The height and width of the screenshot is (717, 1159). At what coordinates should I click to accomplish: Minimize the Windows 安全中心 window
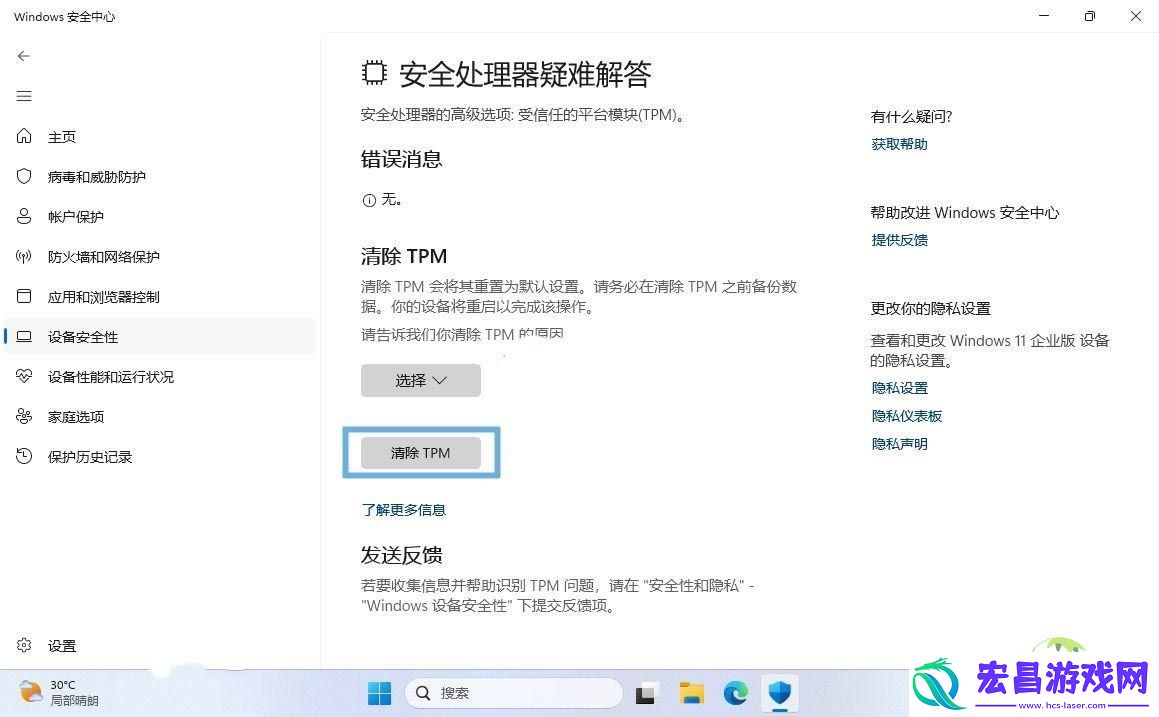click(x=1044, y=16)
